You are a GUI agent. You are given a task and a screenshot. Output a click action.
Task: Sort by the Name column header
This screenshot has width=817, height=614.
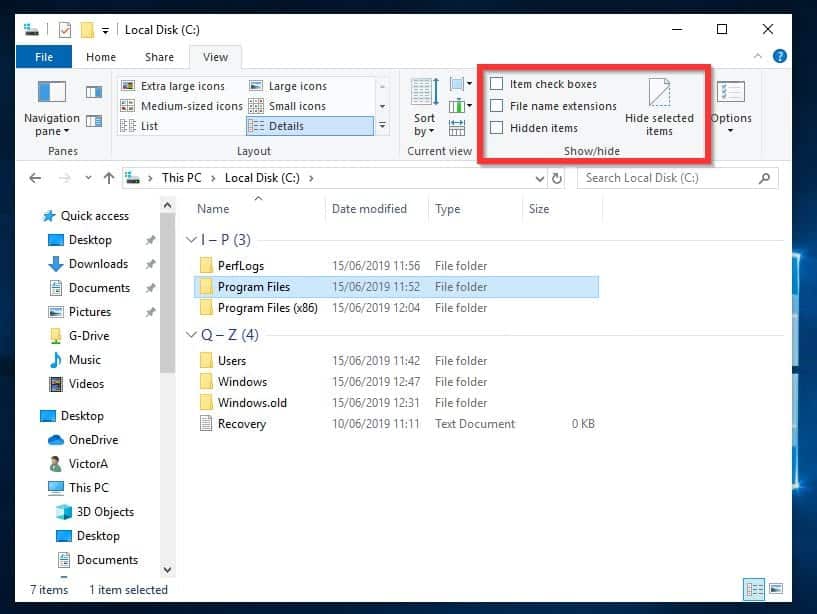213,209
